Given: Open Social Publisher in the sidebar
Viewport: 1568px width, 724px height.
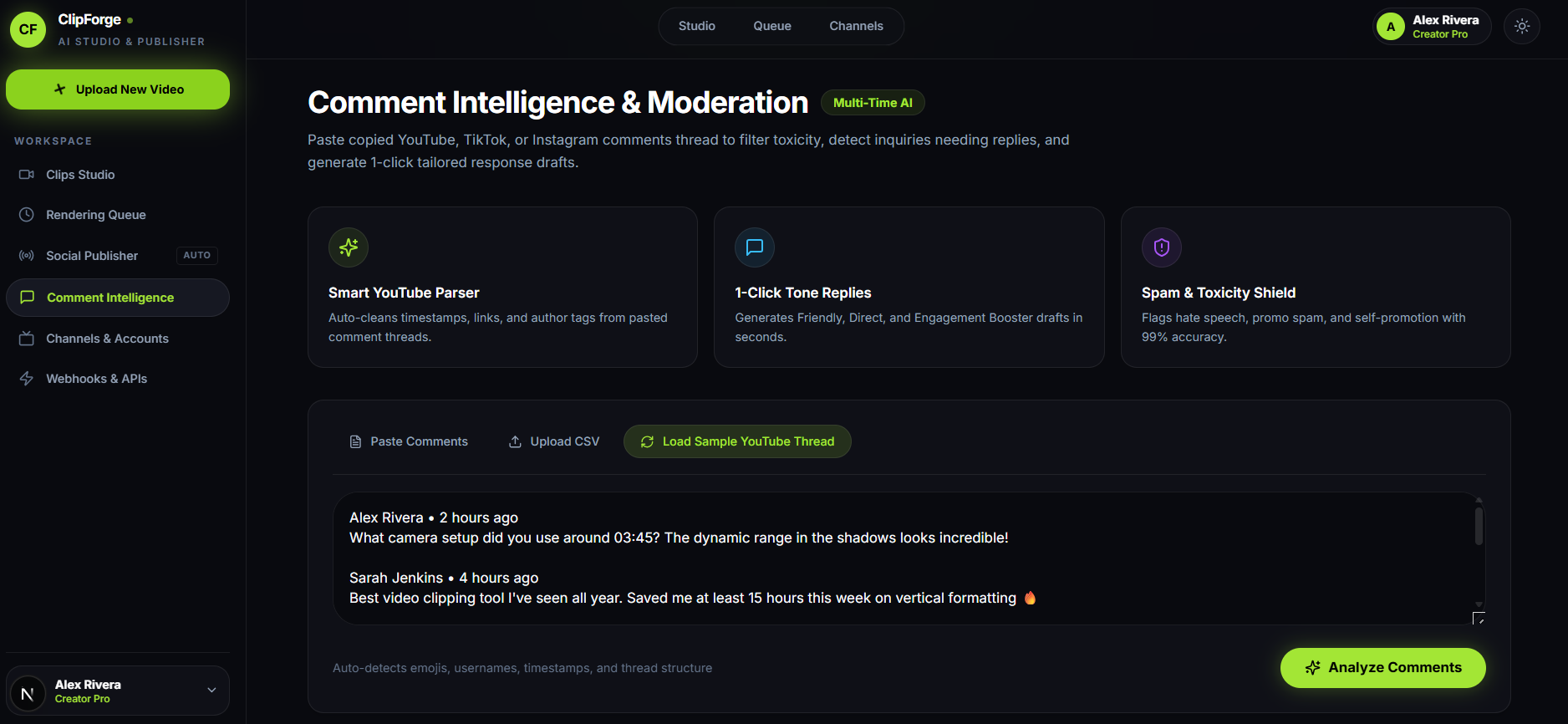Looking at the screenshot, I should click(118, 256).
